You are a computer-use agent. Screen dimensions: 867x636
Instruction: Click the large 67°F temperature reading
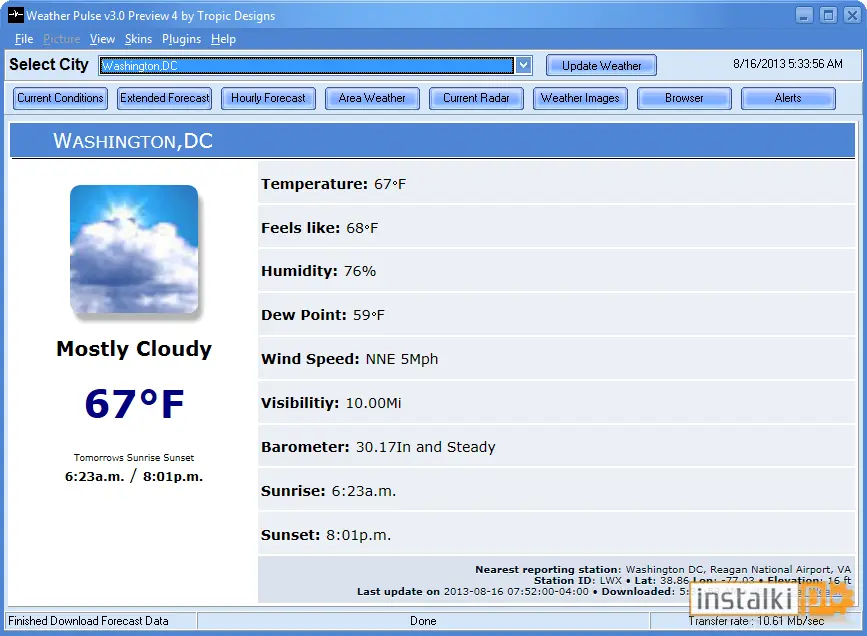point(134,404)
